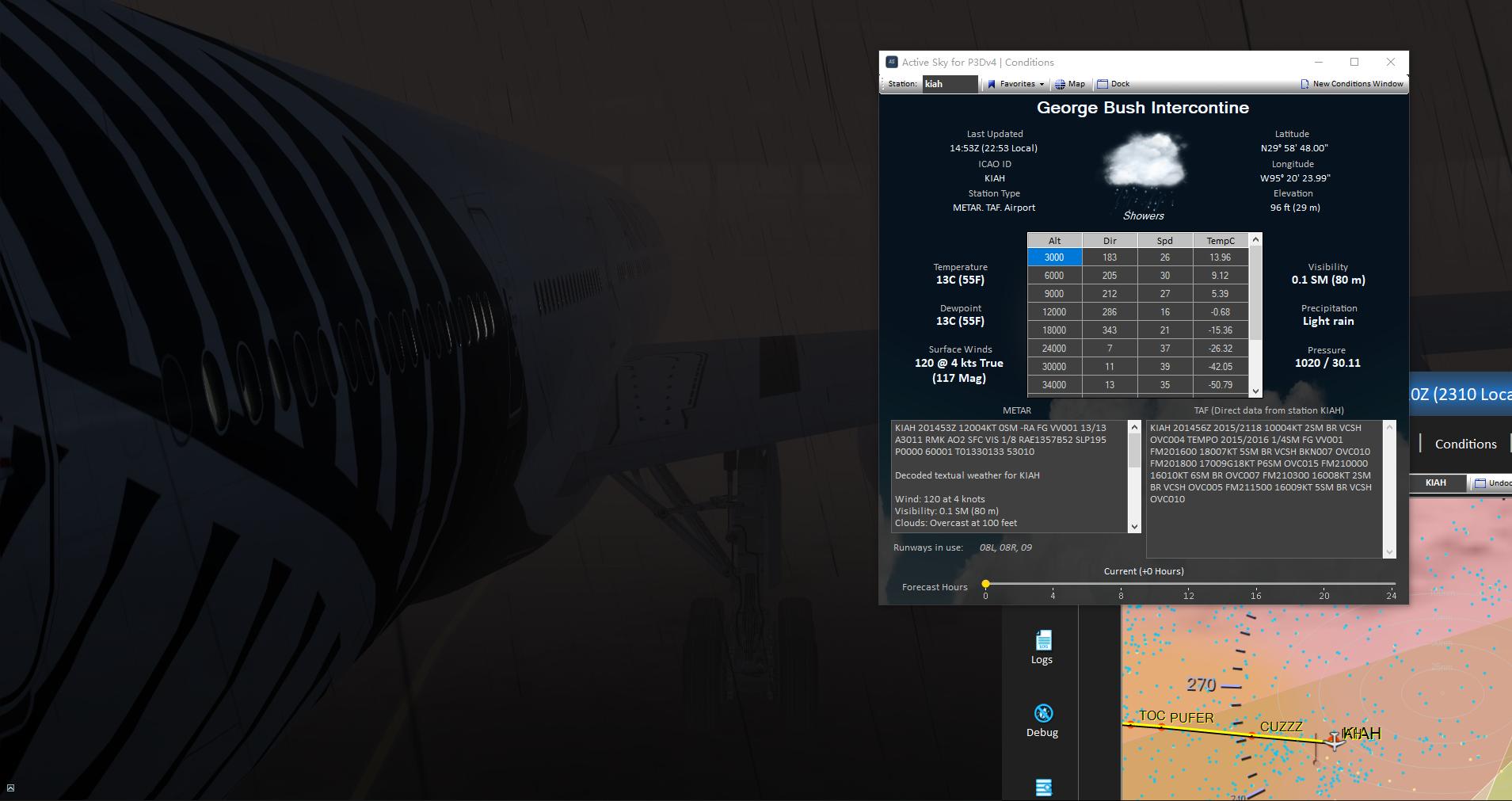The height and width of the screenshot is (801, 1512).
Task: Set forecast slider to 24 hours mark
Action: click(x=1391, y=584)
